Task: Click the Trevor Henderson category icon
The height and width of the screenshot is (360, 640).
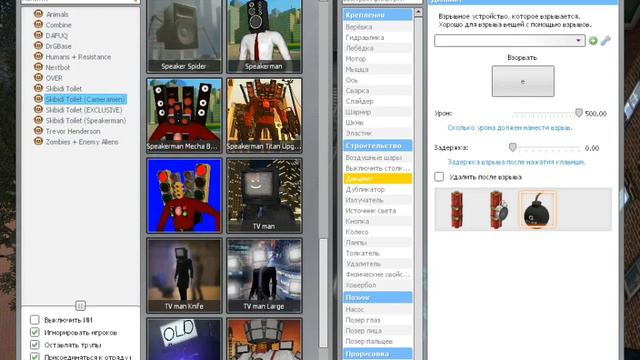Action: pyautogui.click(x=38, y=131)
